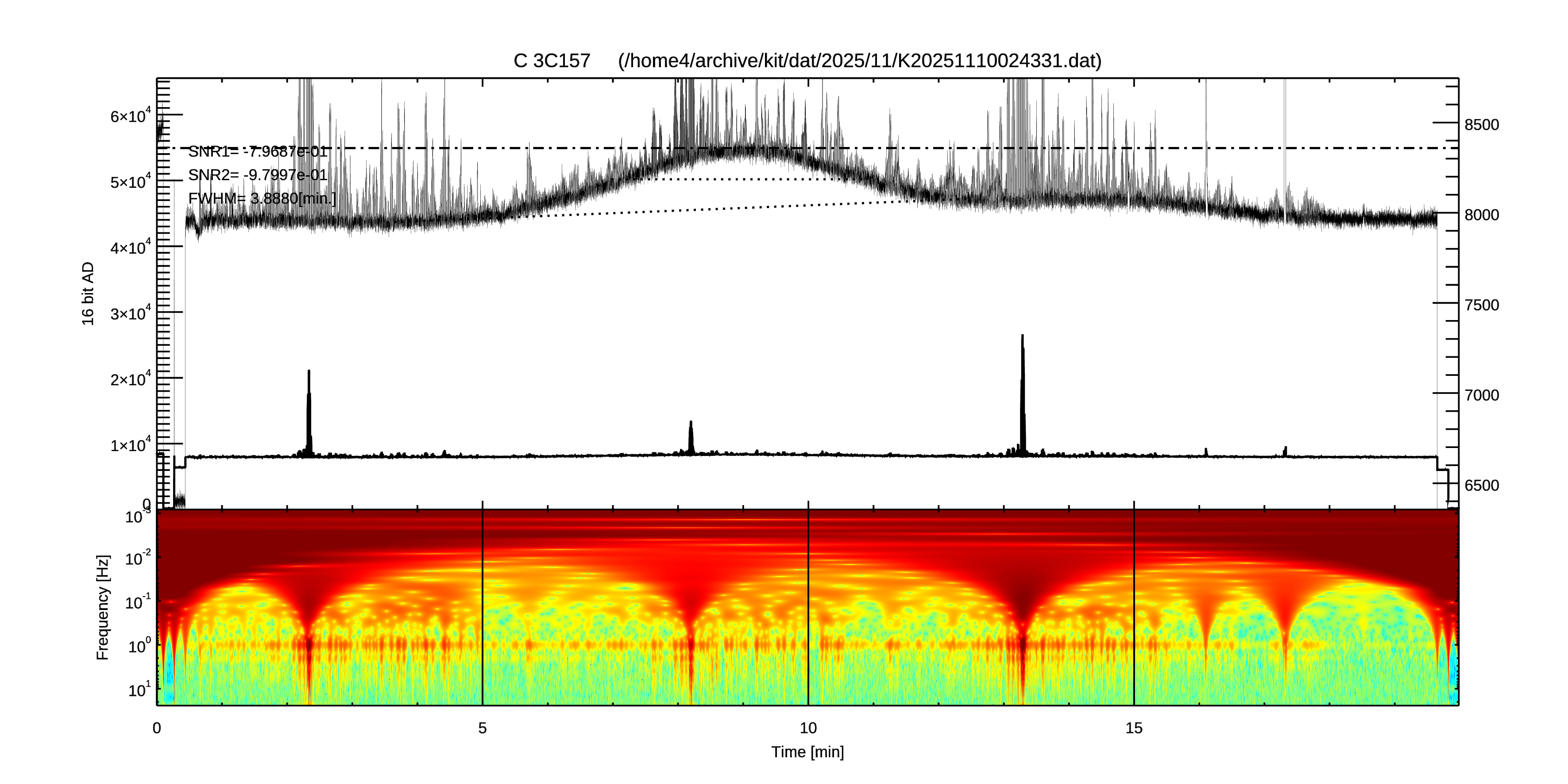Viewport: 1568px width, 784px height.
Task: Click the SNR1 value label
Action: click(x=258, y=151)
